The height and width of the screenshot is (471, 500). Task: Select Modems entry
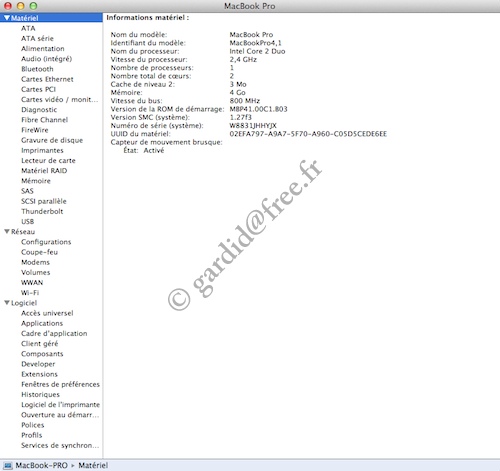point(35,262)
